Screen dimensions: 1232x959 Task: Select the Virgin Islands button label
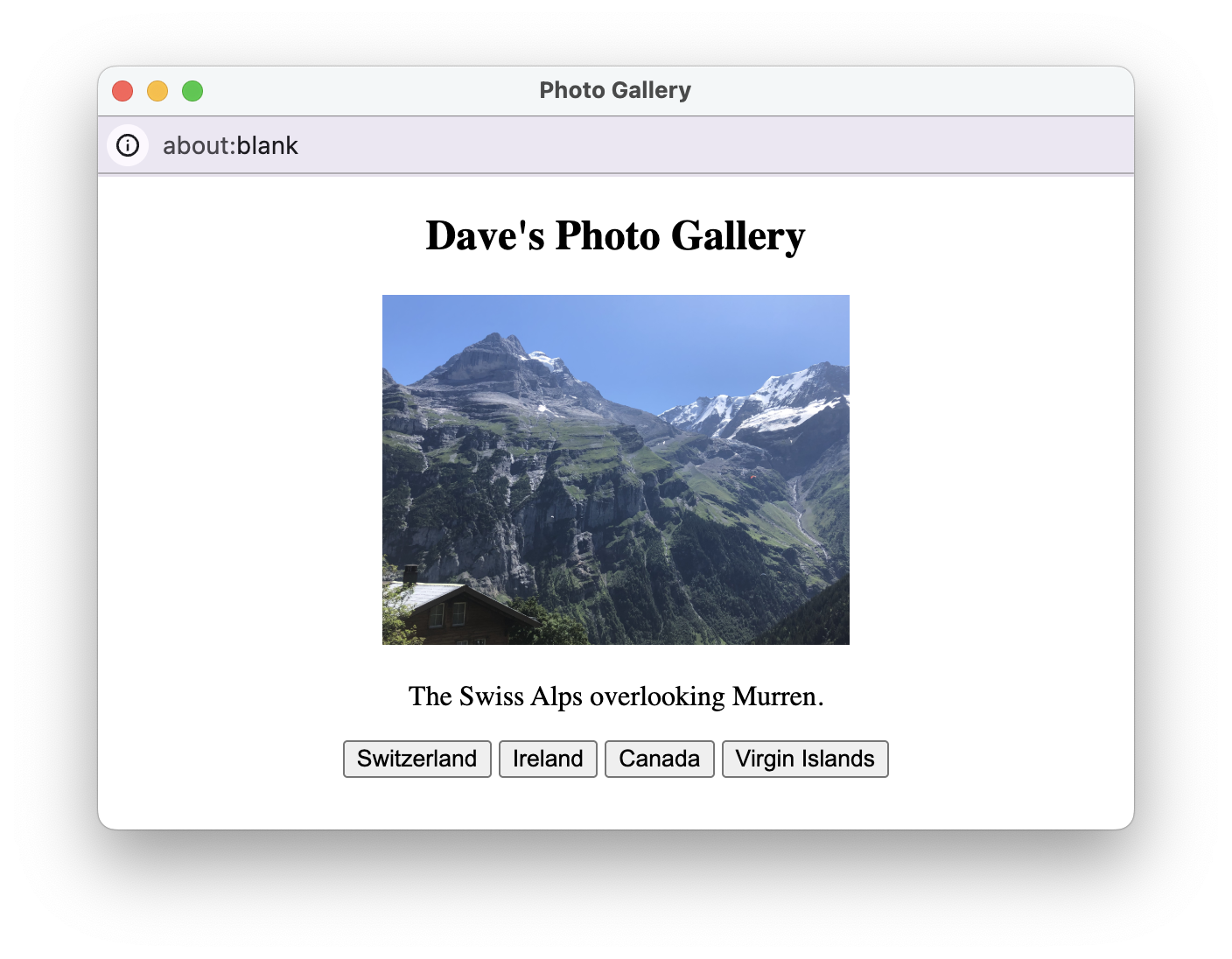[804, 759]
